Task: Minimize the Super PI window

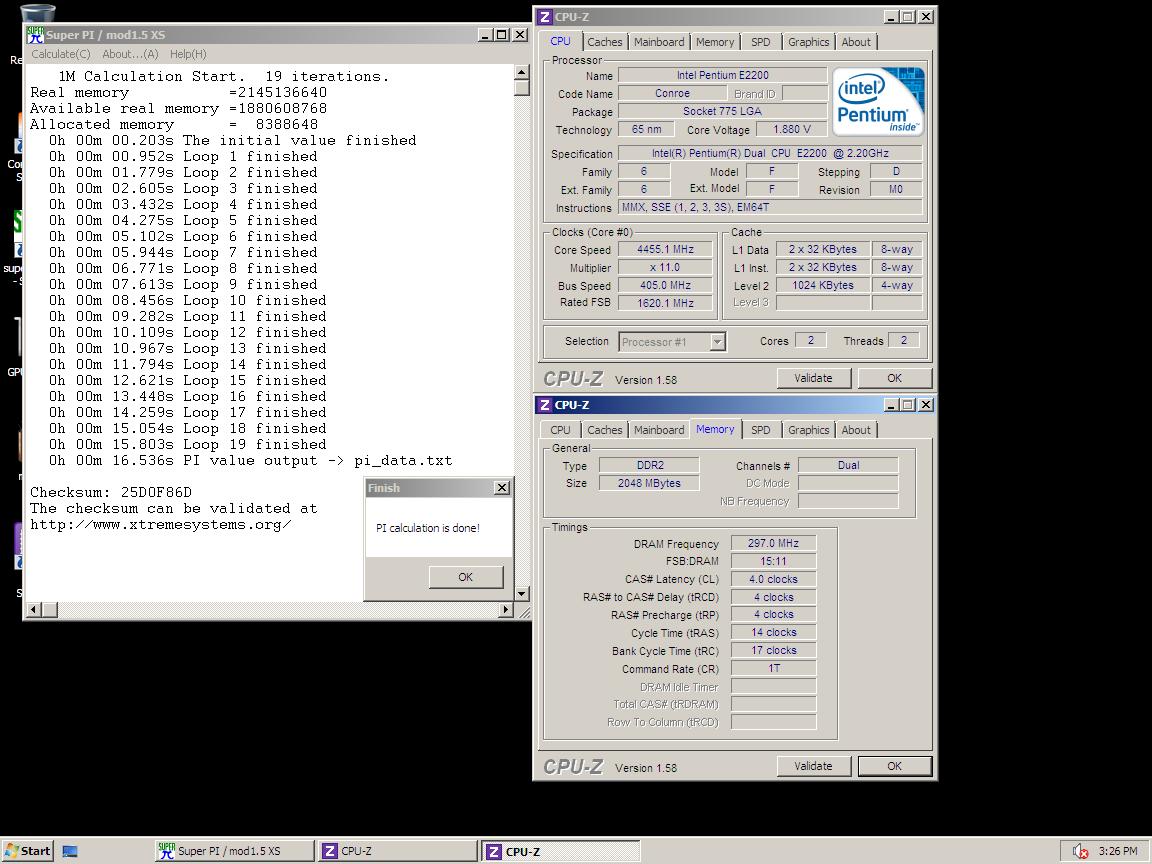Action: 485,35
